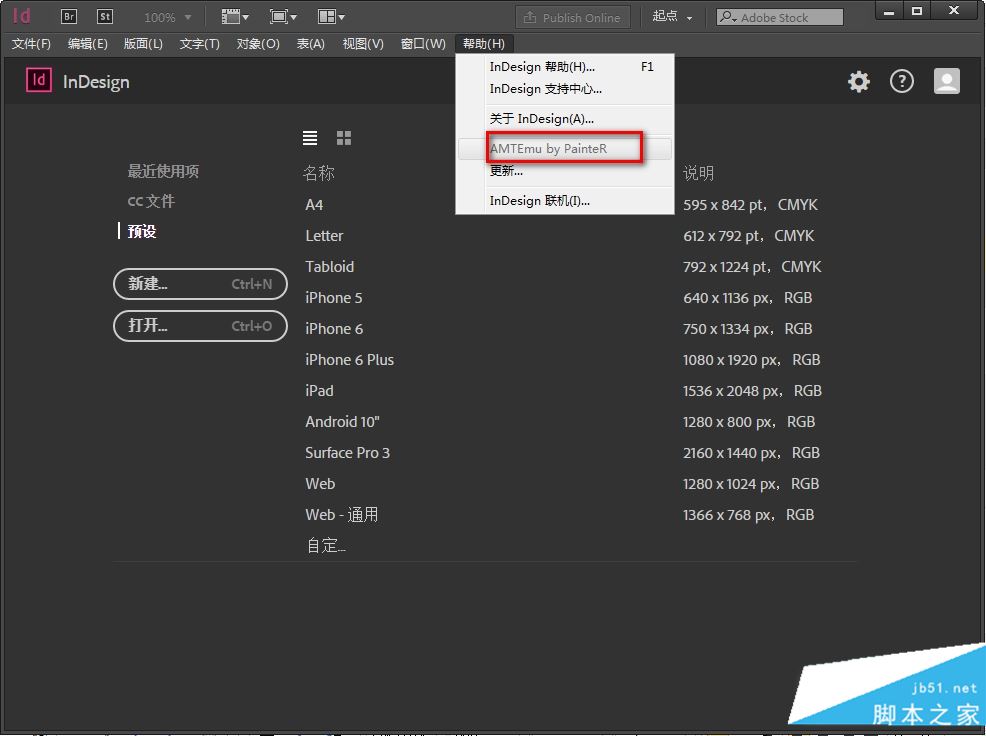
Task: Select the iPhone 6 preset
Action: (334, 328)
